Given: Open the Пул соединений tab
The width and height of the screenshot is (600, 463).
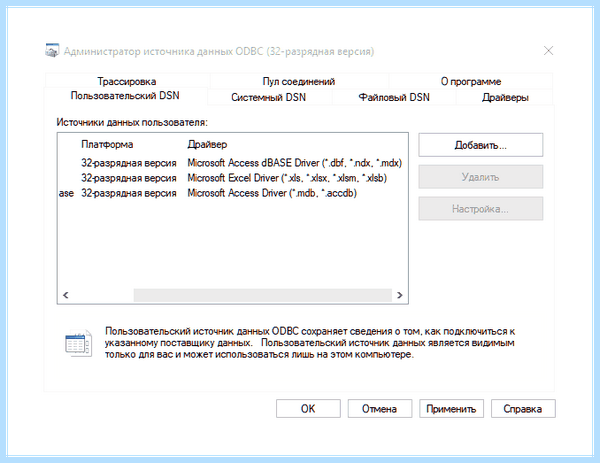Looking at the screenshot, I should tap(299, 81).
